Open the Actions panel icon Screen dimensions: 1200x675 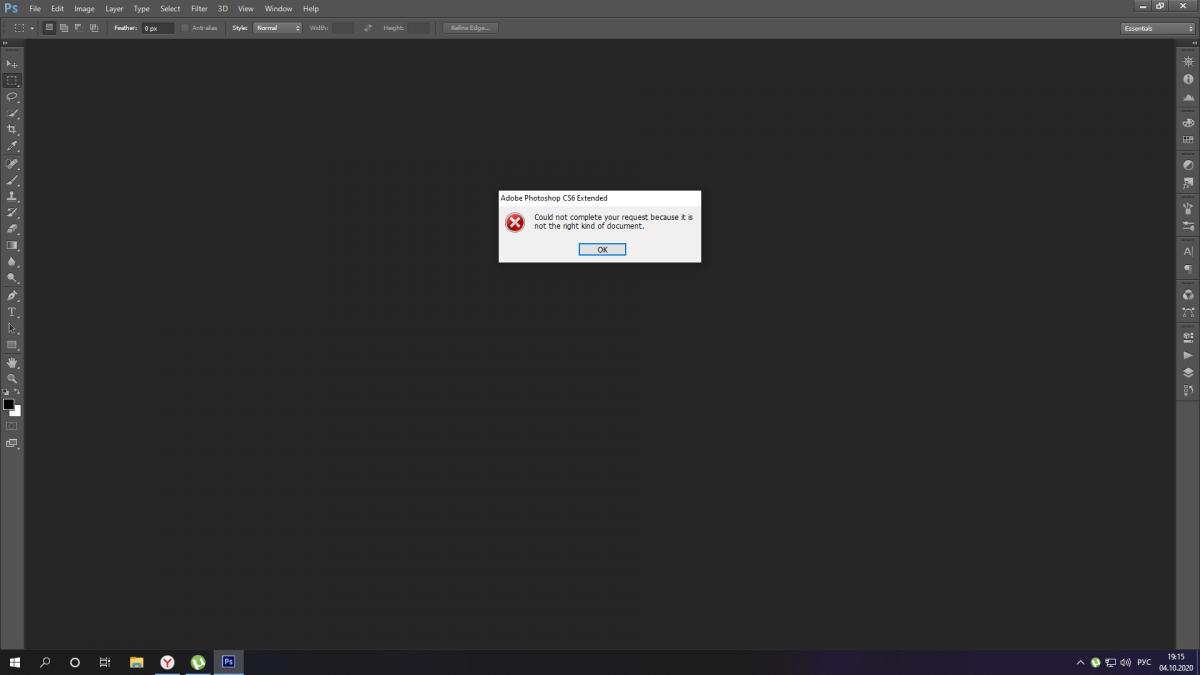pyautogui.click(x=1188, y=355)
